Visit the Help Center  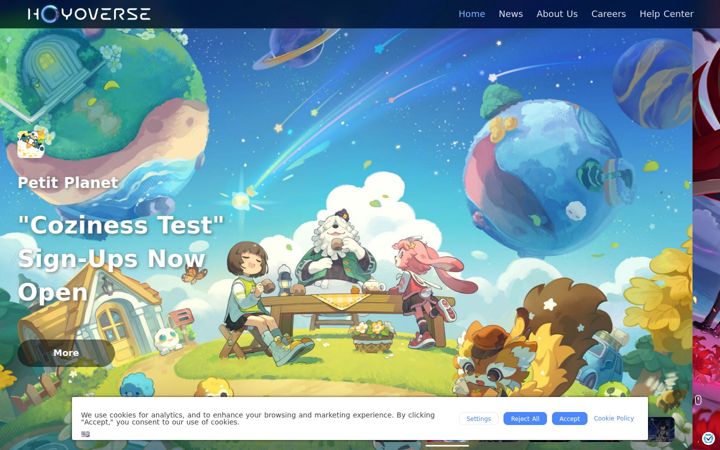click(666, 14)
